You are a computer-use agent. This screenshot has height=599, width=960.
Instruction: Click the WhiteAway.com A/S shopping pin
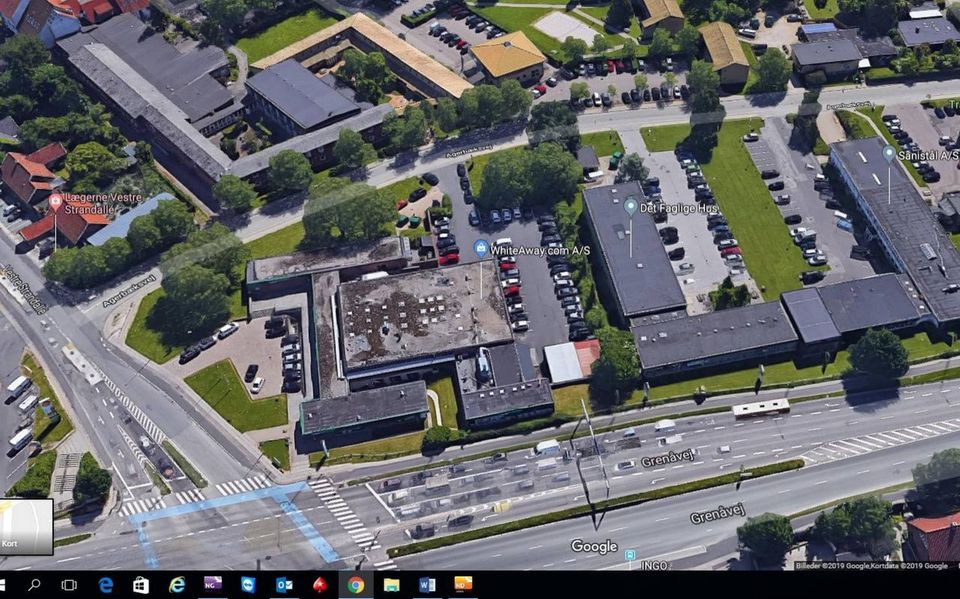click(x=481, y=248)
